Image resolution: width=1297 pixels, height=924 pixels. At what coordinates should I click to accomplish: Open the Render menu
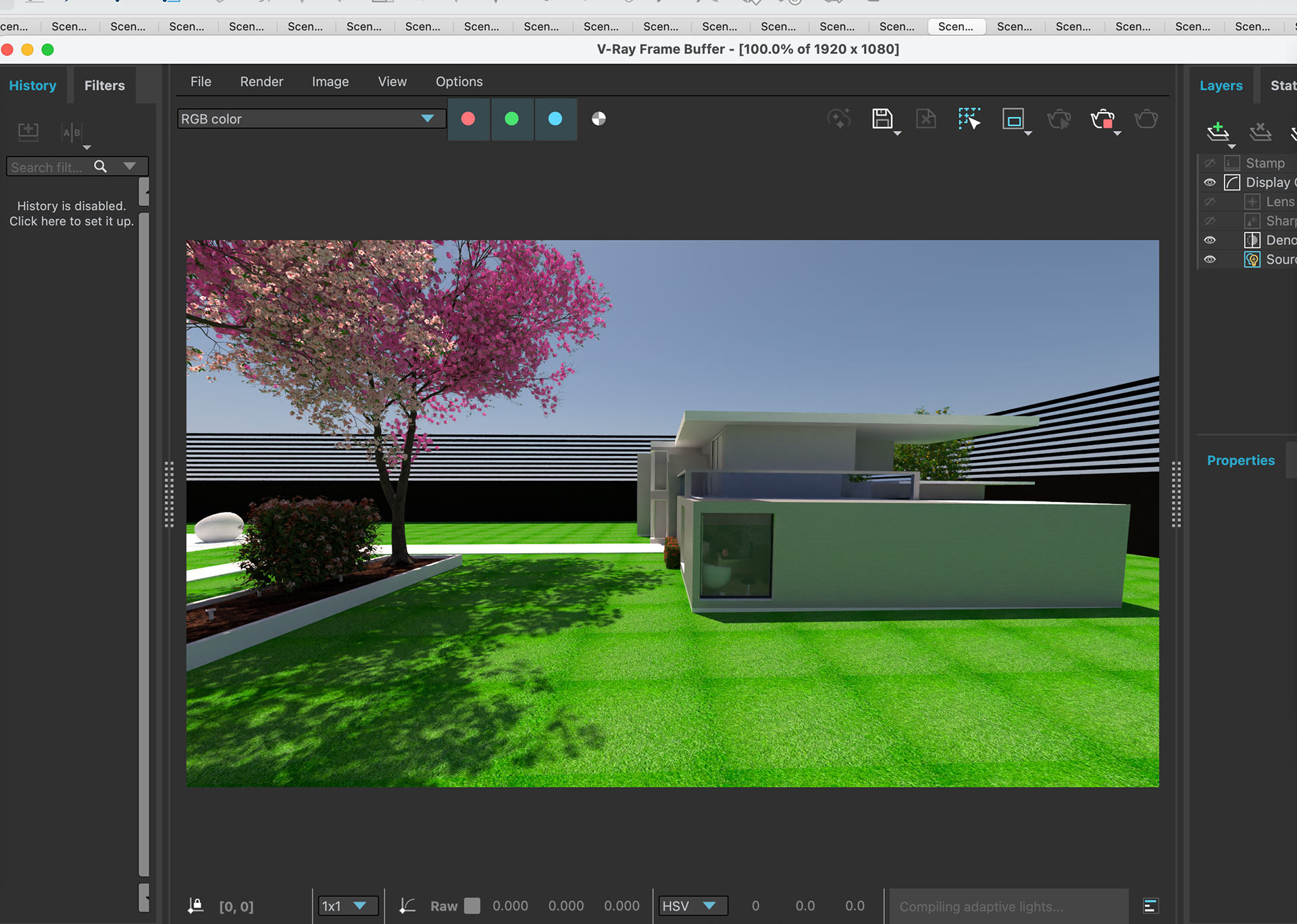tap(261, 82)
